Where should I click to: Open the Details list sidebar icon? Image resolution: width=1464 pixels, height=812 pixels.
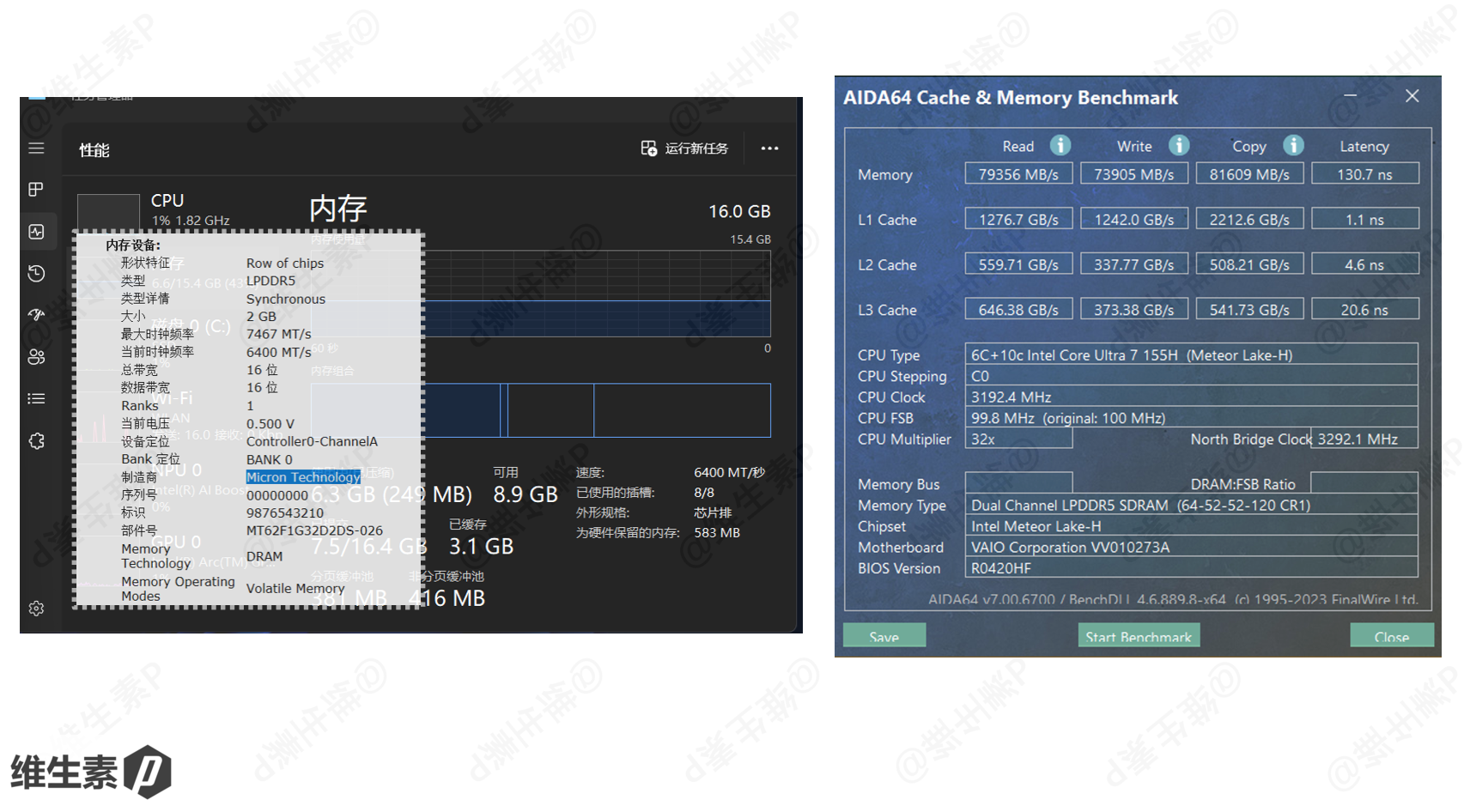(x=36, y=398)
